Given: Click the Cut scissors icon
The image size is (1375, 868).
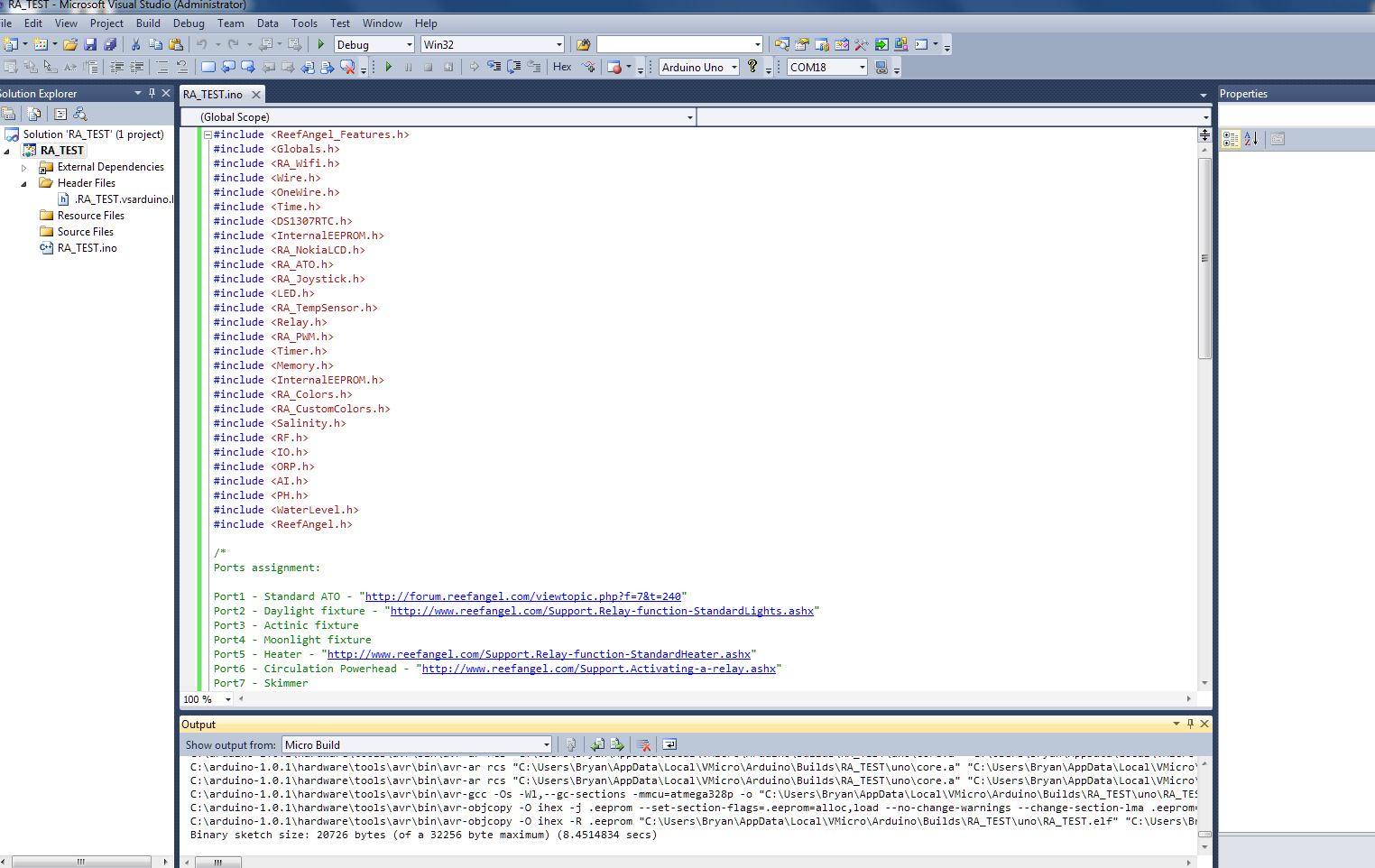Looking at the screenshot, I should point(135,44).
